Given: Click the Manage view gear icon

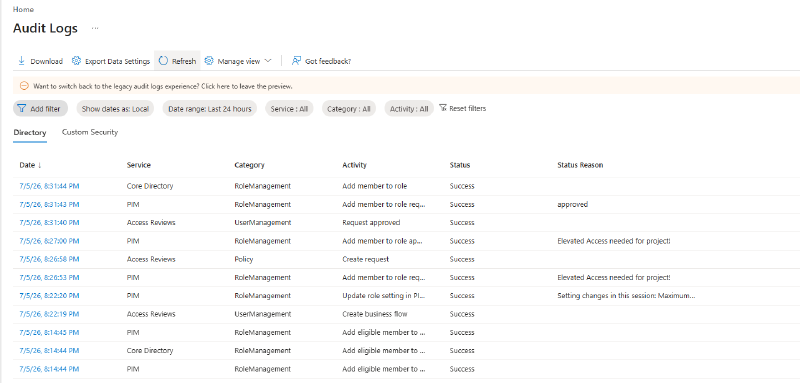Looking at the screenshot, I should (209, 61).
